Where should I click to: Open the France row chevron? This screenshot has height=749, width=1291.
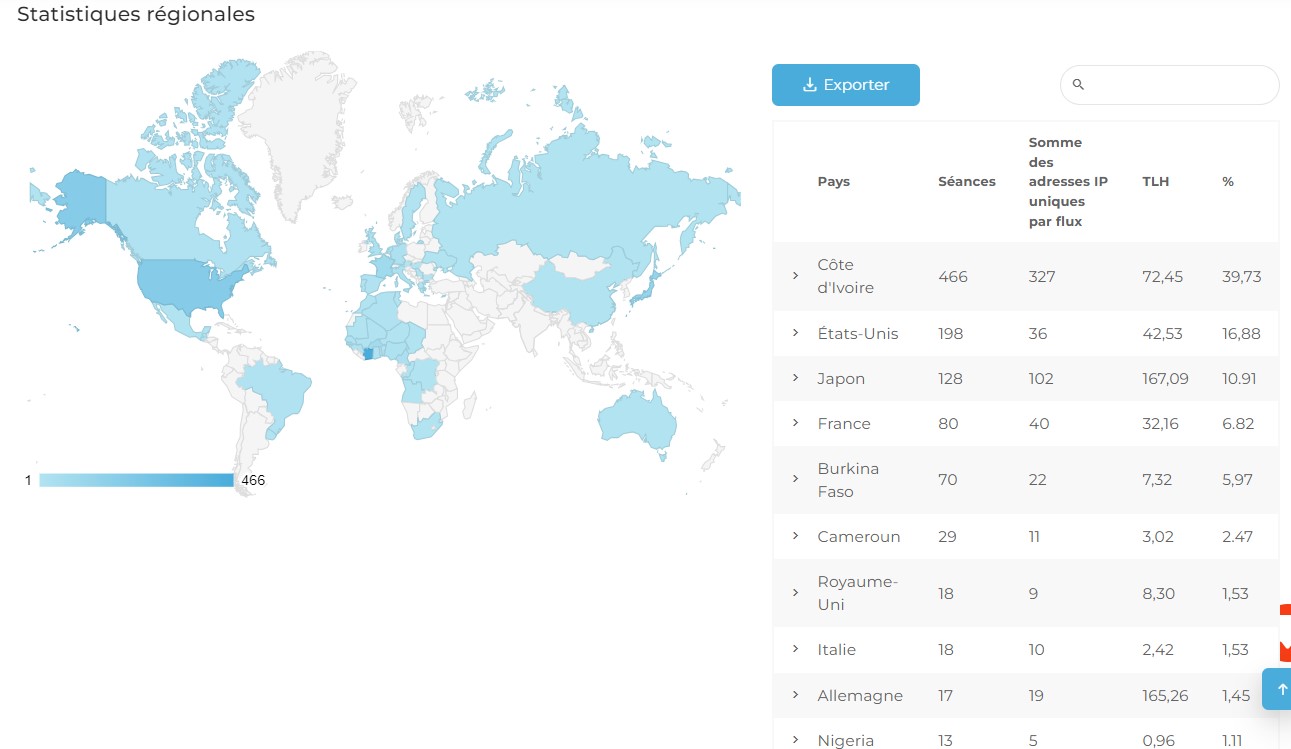796,423
